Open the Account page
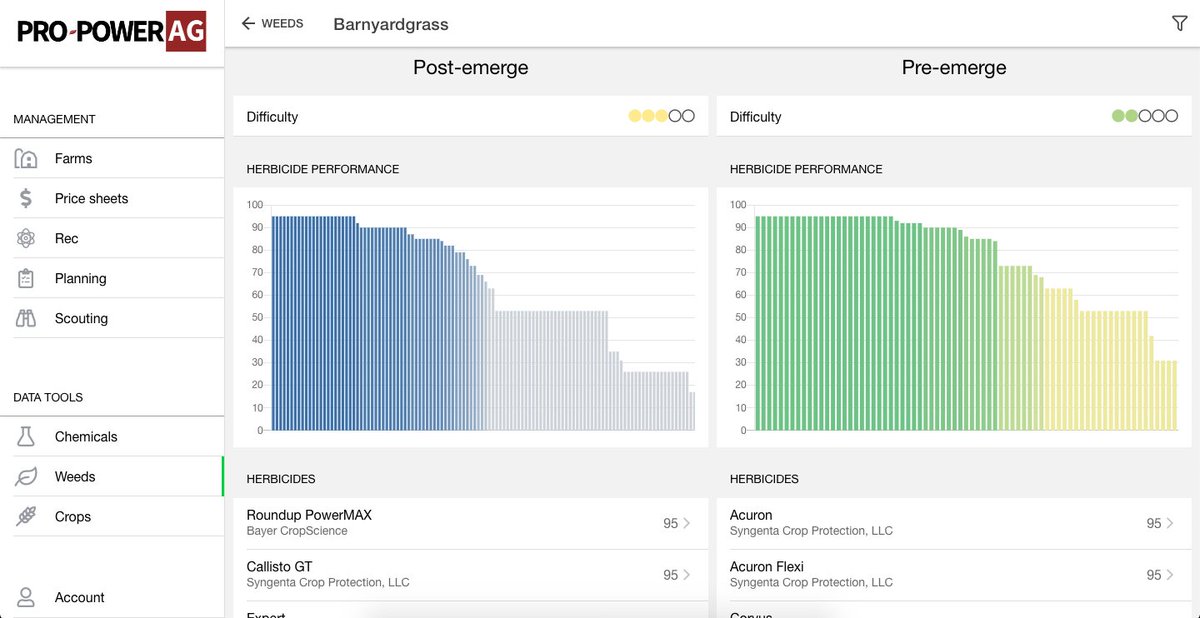 (112, 597)
